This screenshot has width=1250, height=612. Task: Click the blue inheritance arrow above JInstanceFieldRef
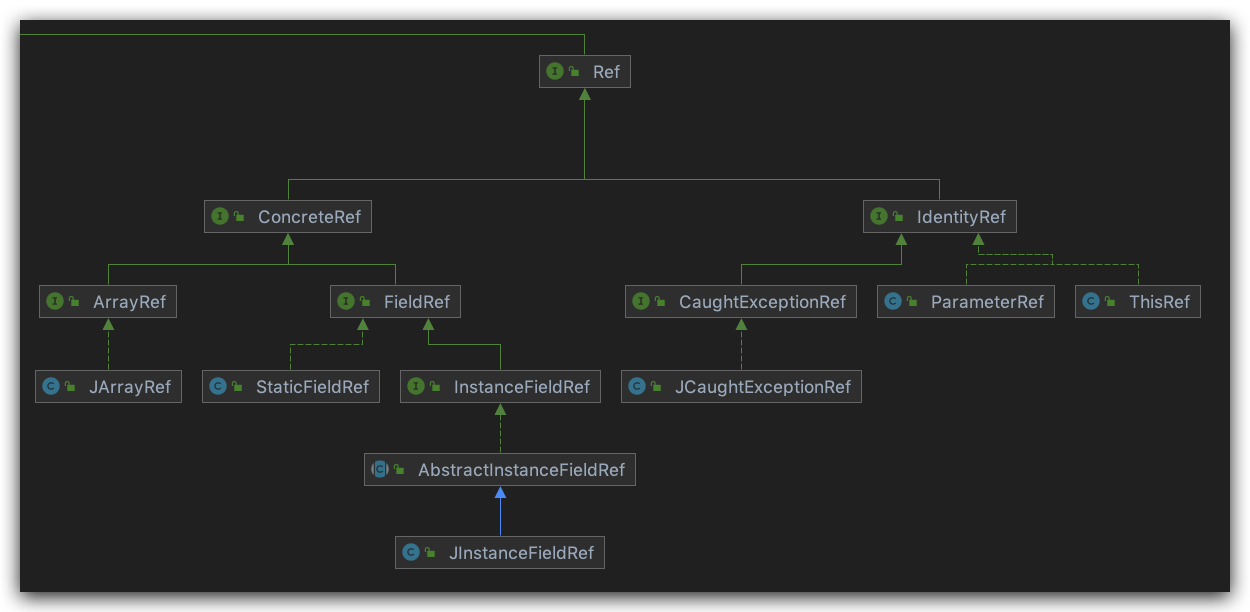click(x=500, y=512)
